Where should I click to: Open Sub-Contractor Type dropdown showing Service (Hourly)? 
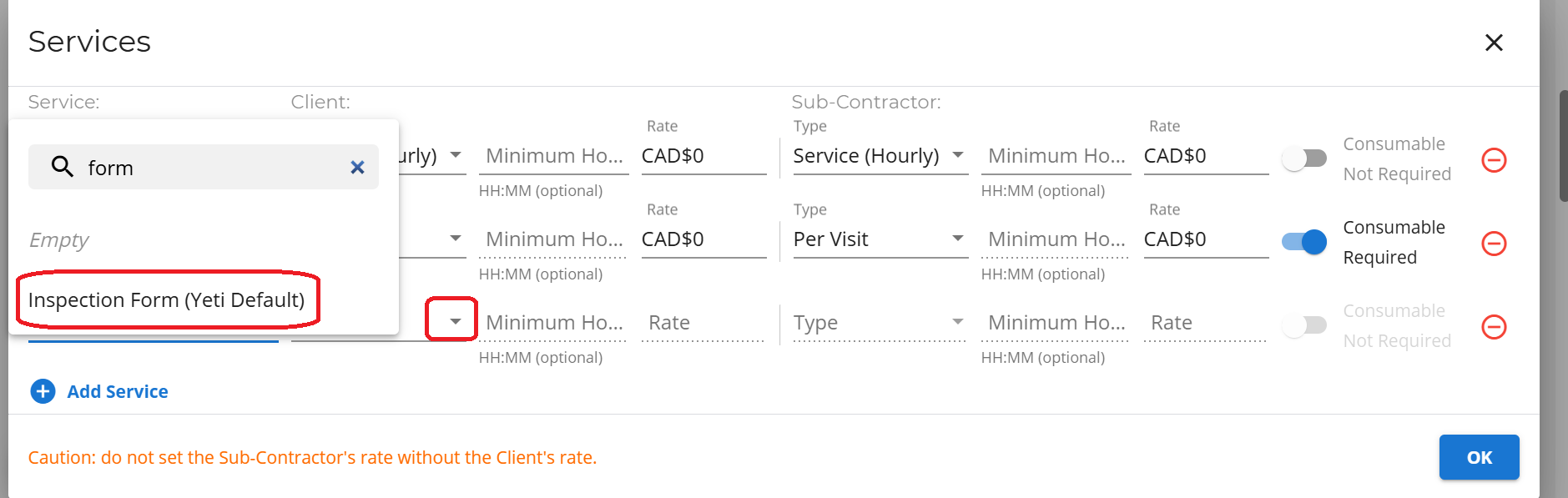[880, 156]
